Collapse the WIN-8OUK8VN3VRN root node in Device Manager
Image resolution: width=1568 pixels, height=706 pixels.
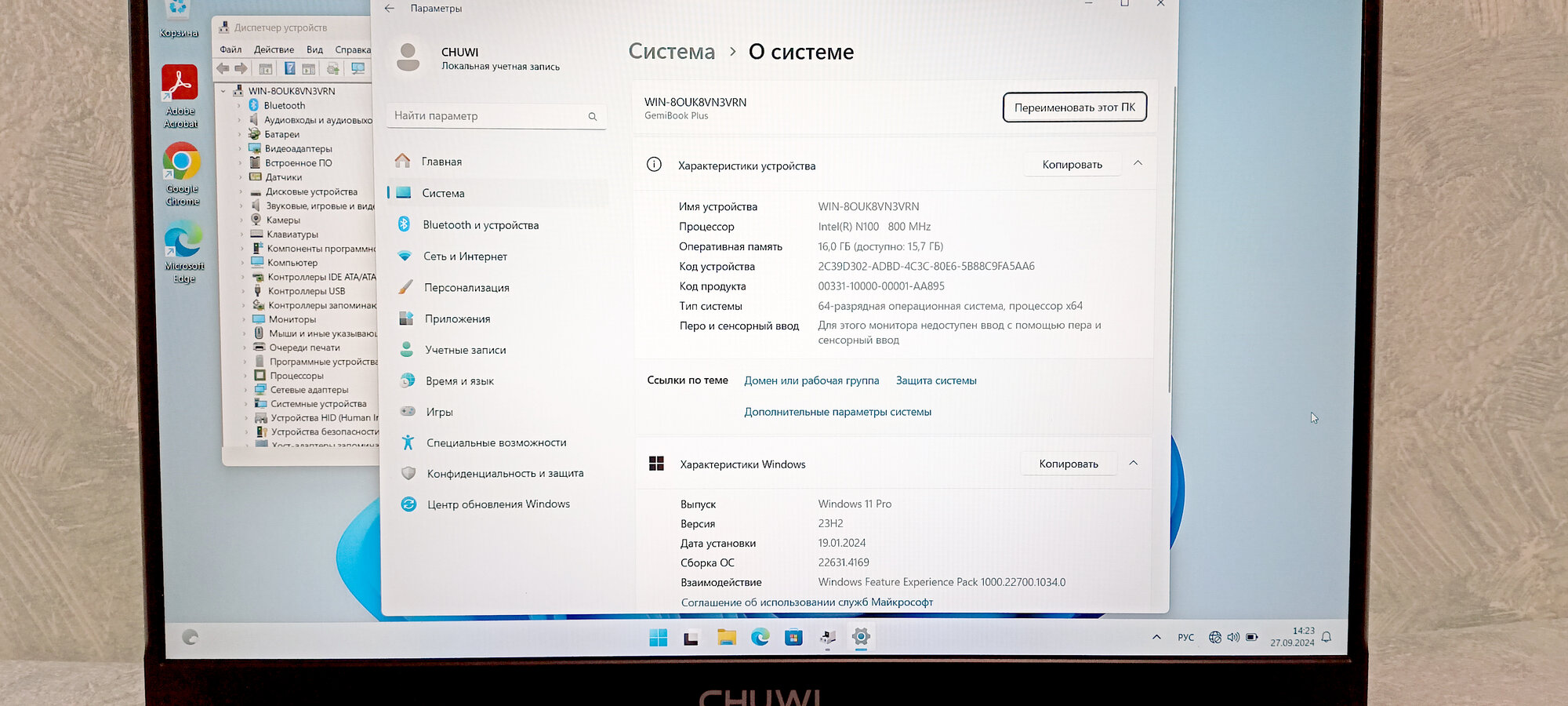point(223,91)
